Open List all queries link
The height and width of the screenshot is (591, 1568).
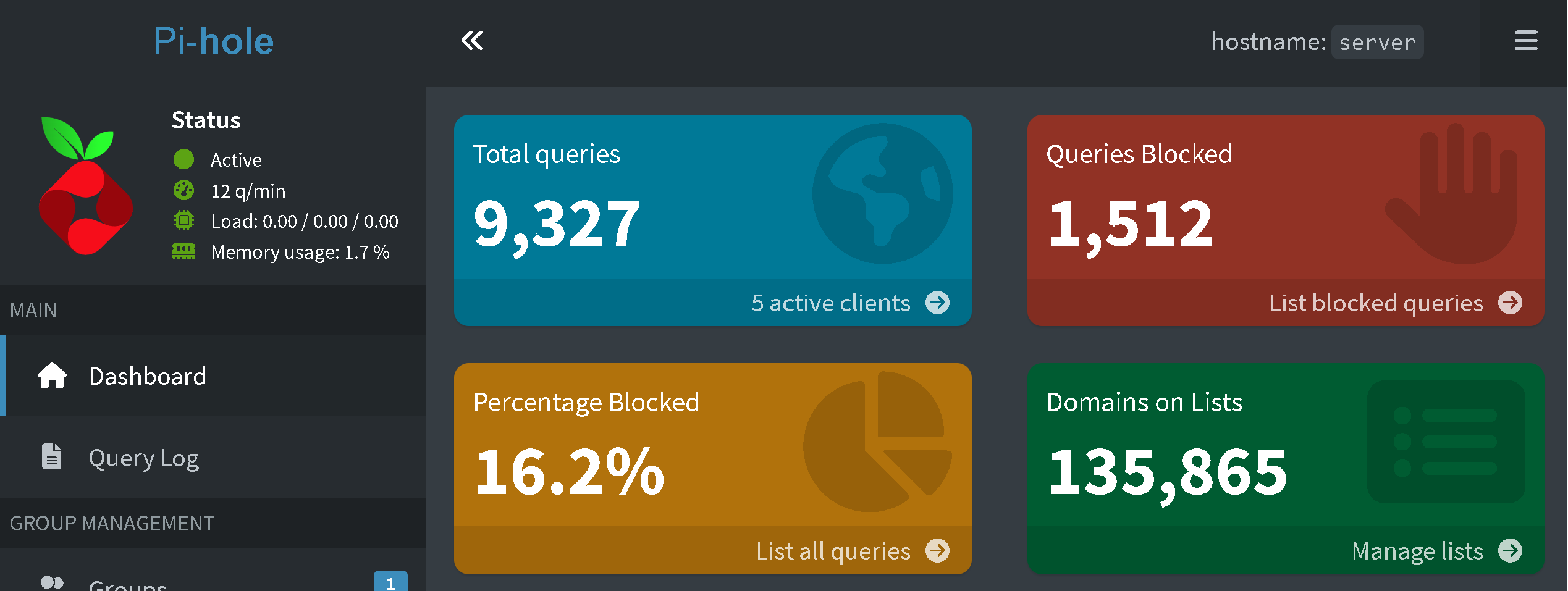pyautogui.click(x=833, y=551)
